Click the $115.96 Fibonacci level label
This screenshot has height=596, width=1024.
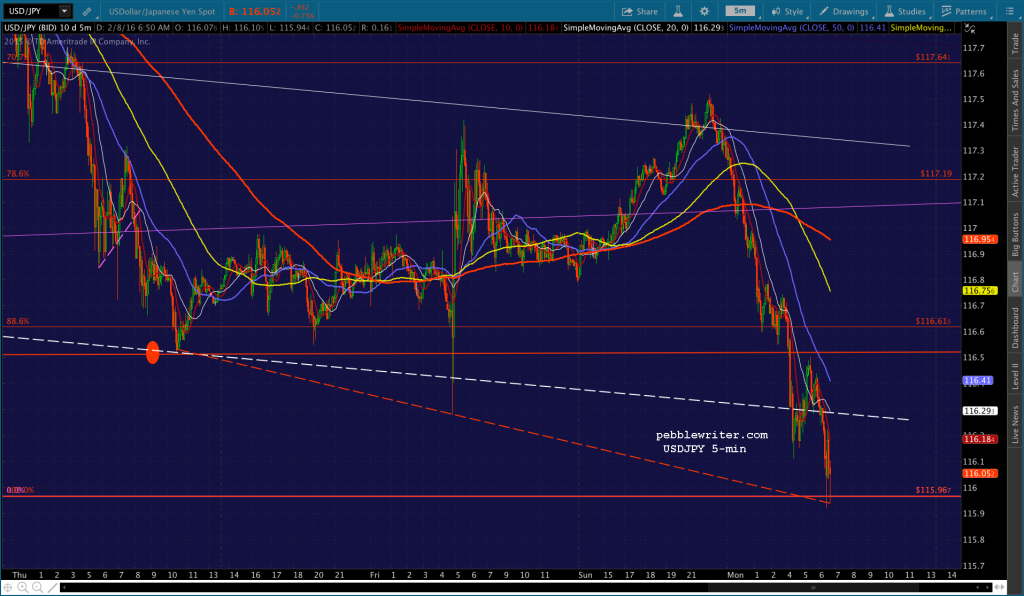pyautogui.click(x=933, y=490)
